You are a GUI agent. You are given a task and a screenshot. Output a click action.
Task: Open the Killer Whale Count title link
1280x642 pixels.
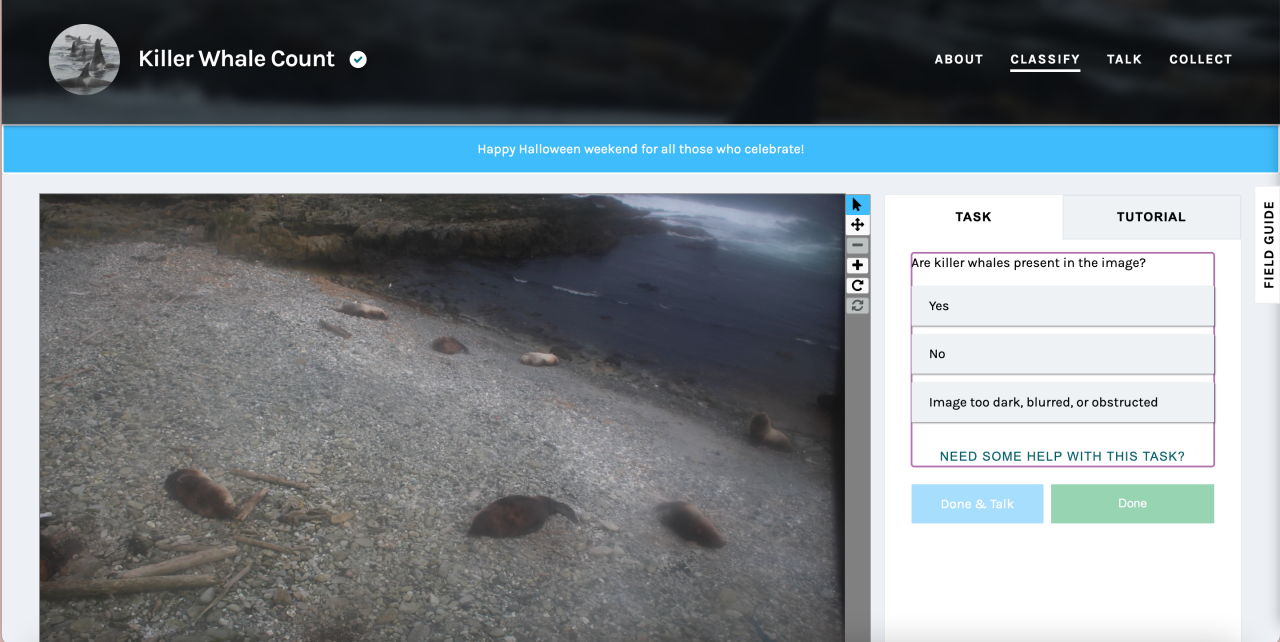click(237, 59)
